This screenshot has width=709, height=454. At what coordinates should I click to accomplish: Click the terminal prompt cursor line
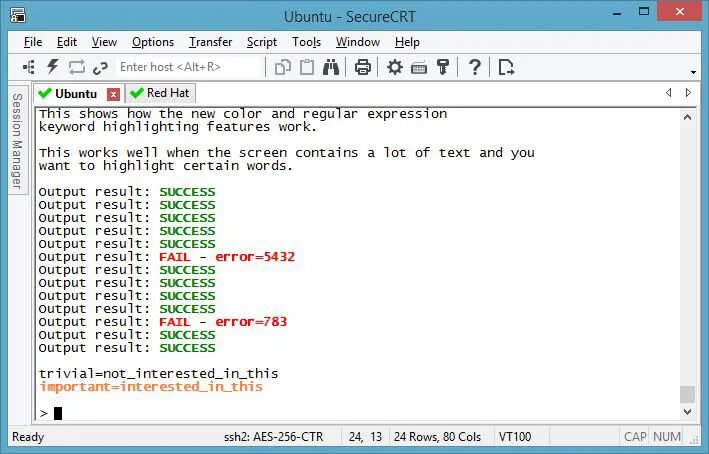pos(50,413)
